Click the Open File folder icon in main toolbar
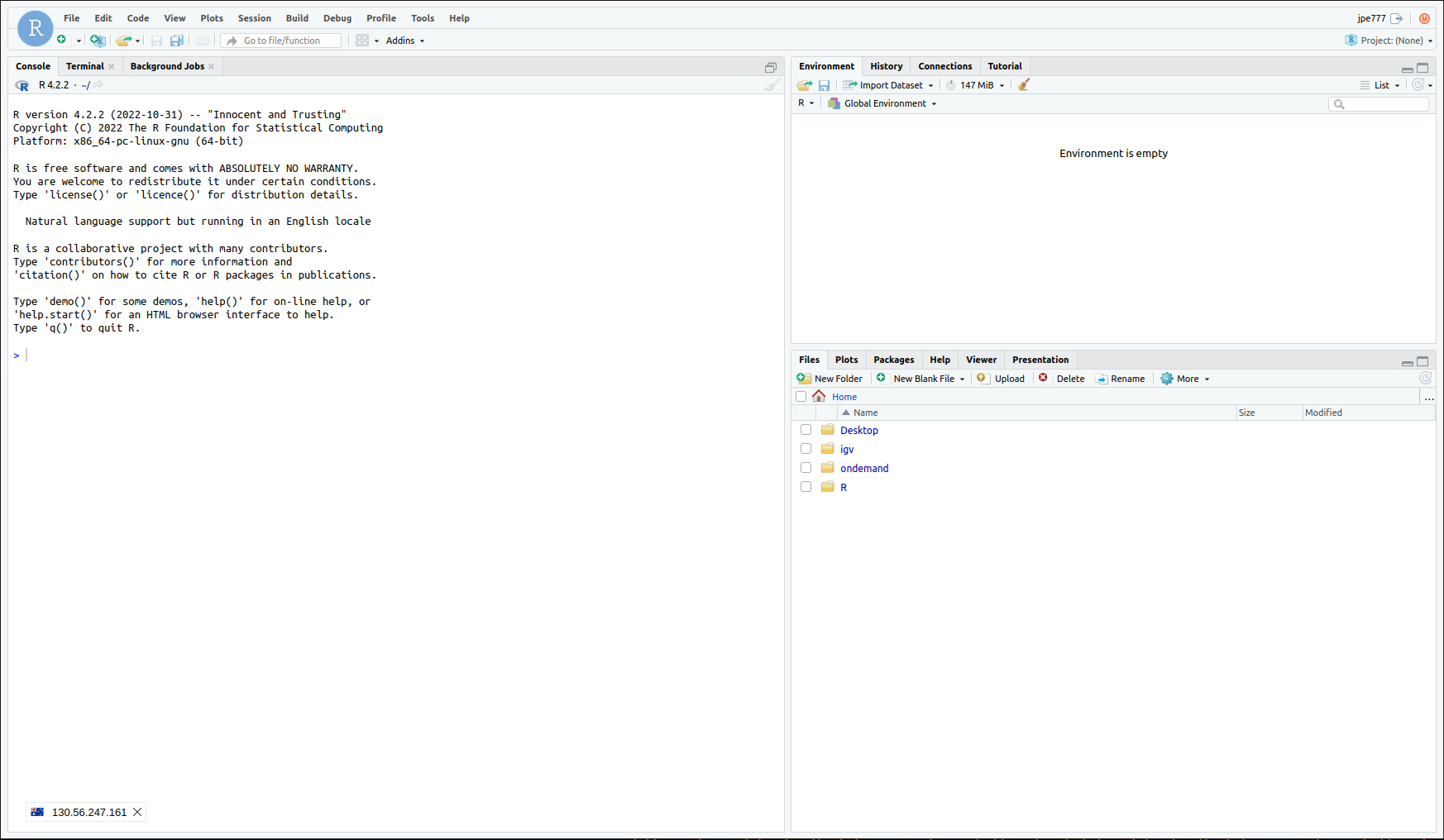Viewport: 1444px width, 840px height. pyautogui.click(x=124, y=40)
